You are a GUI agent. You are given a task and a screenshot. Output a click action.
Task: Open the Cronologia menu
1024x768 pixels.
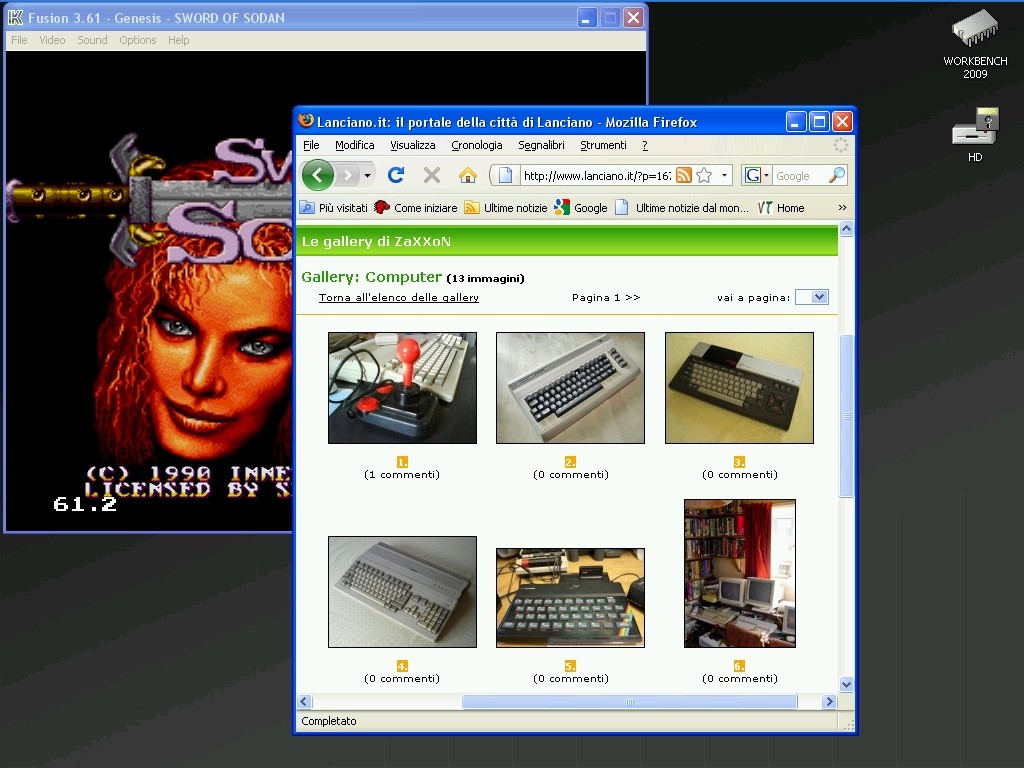click(x=477, y=145)
